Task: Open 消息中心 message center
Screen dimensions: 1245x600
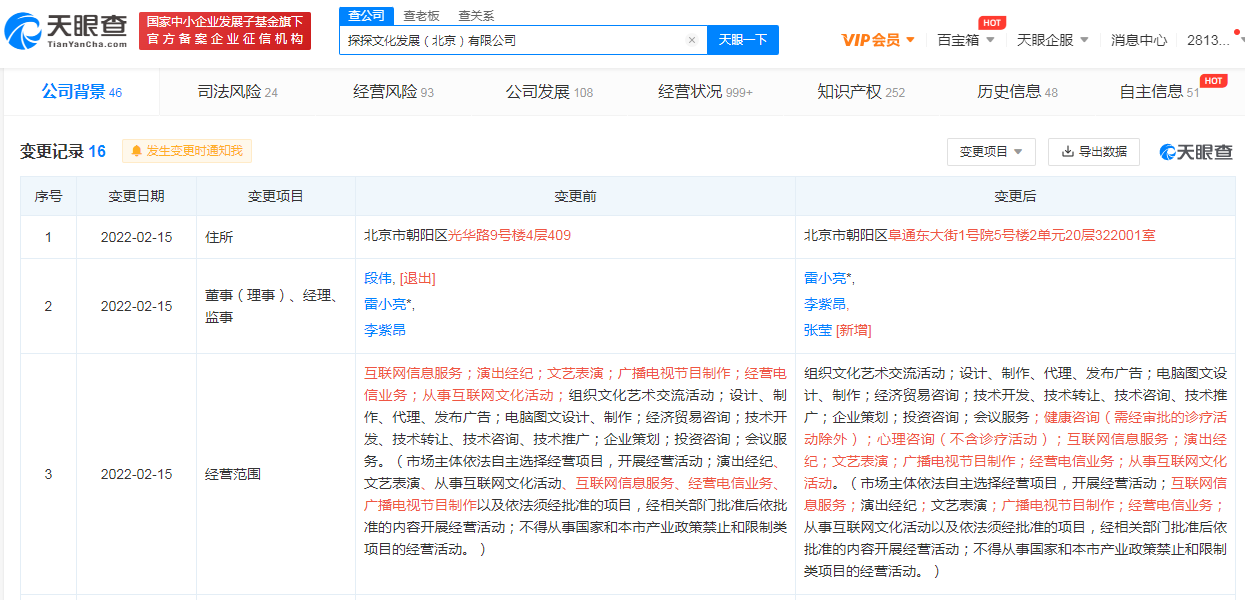Action: 1139,40
